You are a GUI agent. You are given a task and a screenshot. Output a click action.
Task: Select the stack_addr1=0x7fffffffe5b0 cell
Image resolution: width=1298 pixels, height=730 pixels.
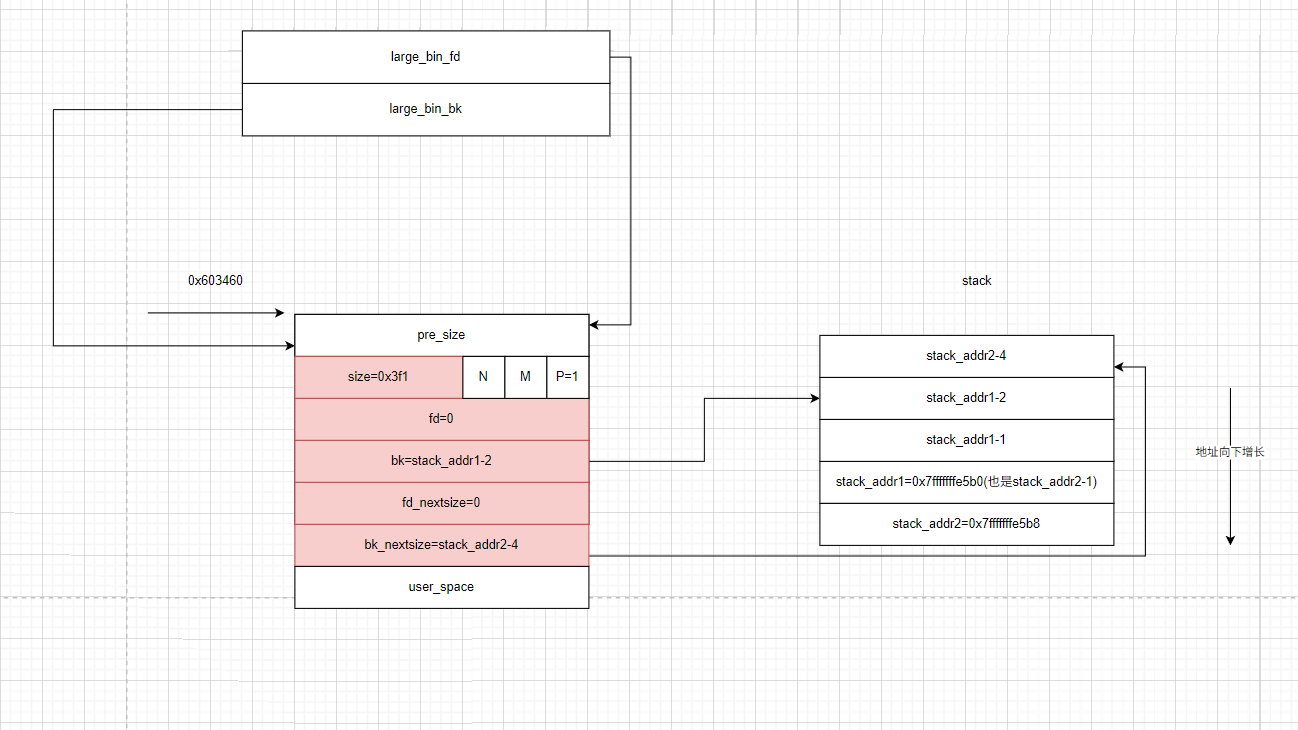966,482
